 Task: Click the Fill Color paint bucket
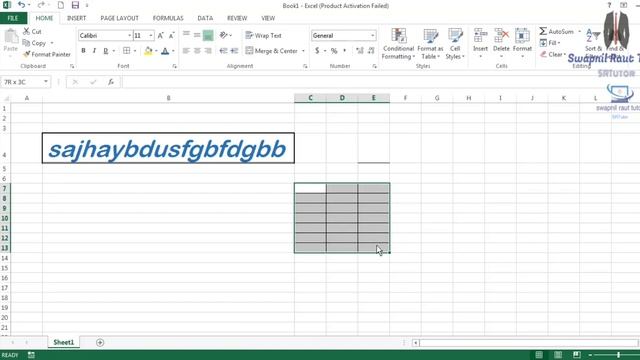(x=148, y=51)
